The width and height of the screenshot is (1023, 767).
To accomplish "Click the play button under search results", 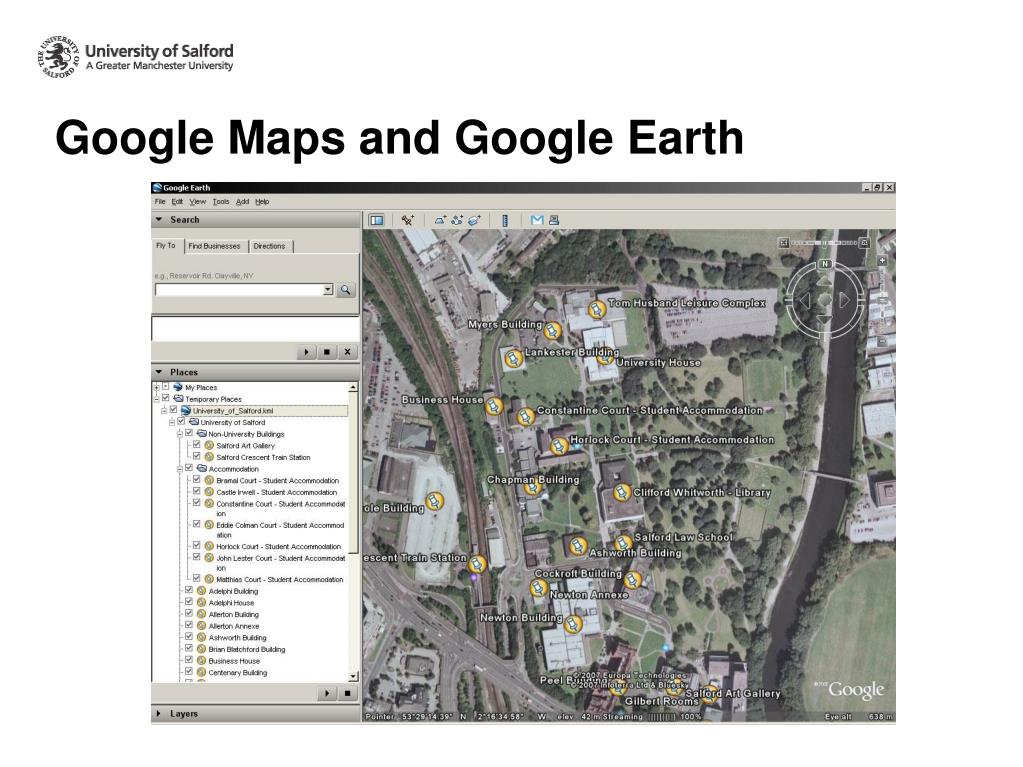I will tap(307, 352).
